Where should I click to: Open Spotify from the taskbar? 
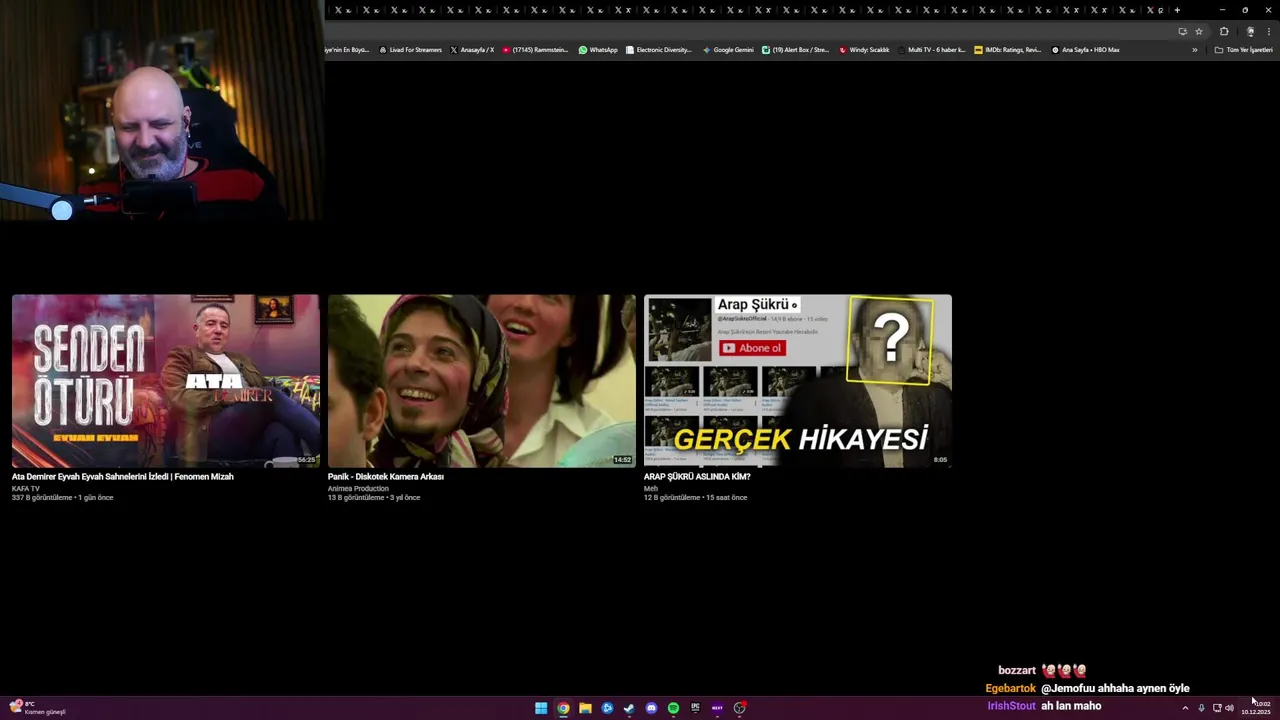(x=673, y=708)
